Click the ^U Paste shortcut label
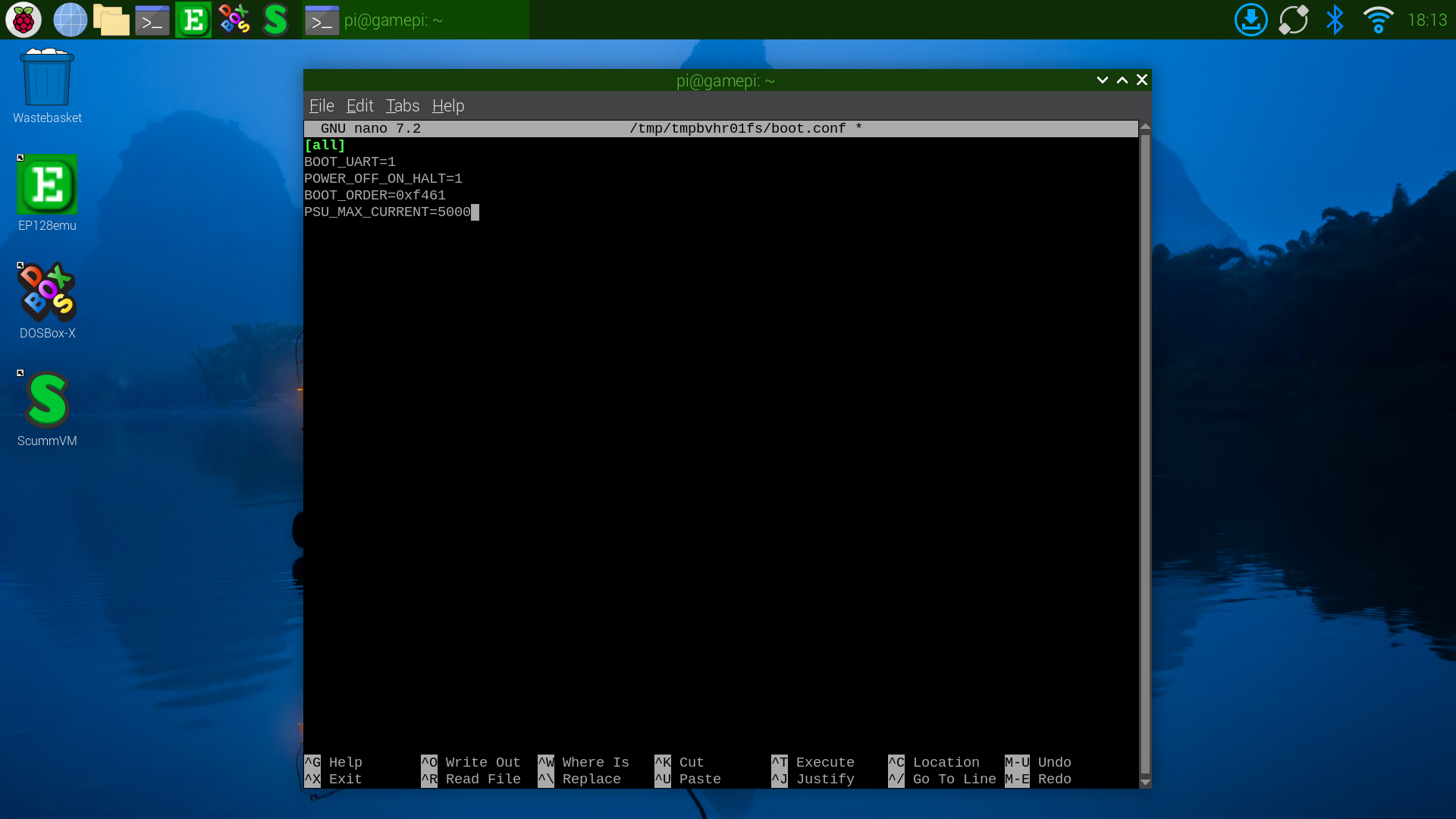Image resolution: width=1456 pixels, height=819 pixels. tap(688, 779)
